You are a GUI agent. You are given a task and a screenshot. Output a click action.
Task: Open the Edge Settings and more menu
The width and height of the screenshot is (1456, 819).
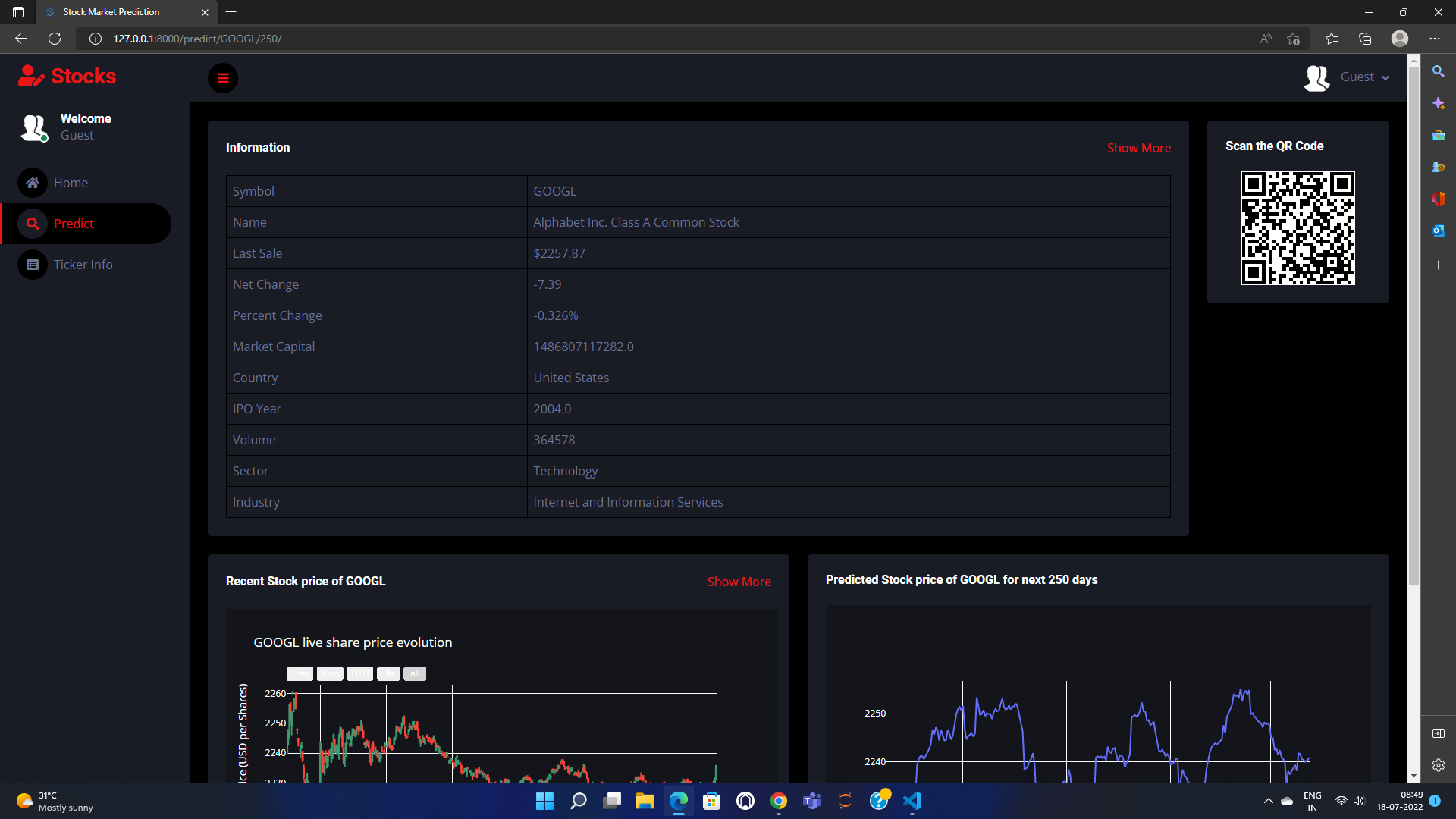click(1435, 39)
